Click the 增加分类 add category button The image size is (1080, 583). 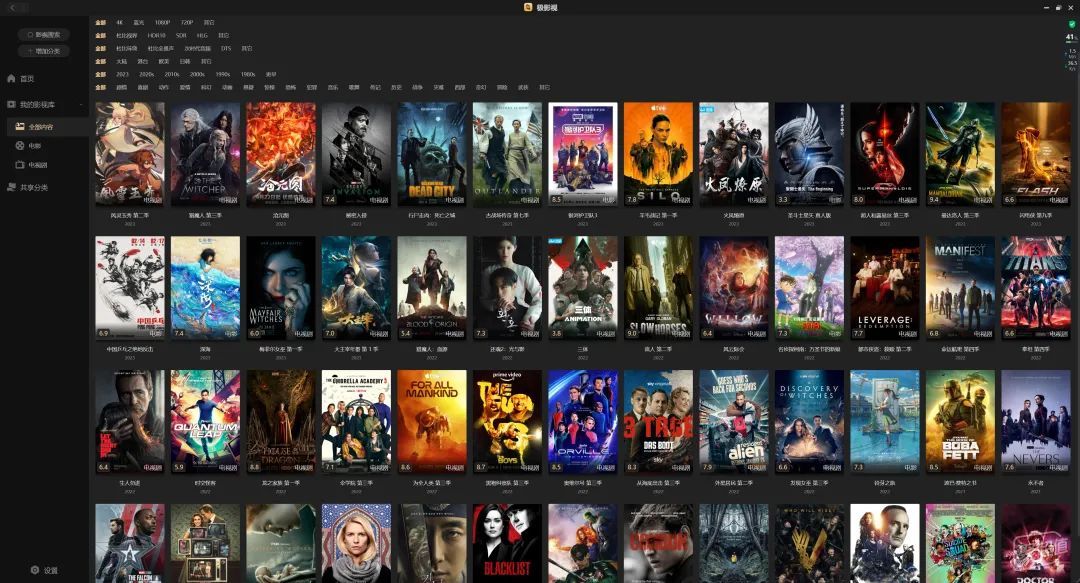click(43, 51)
